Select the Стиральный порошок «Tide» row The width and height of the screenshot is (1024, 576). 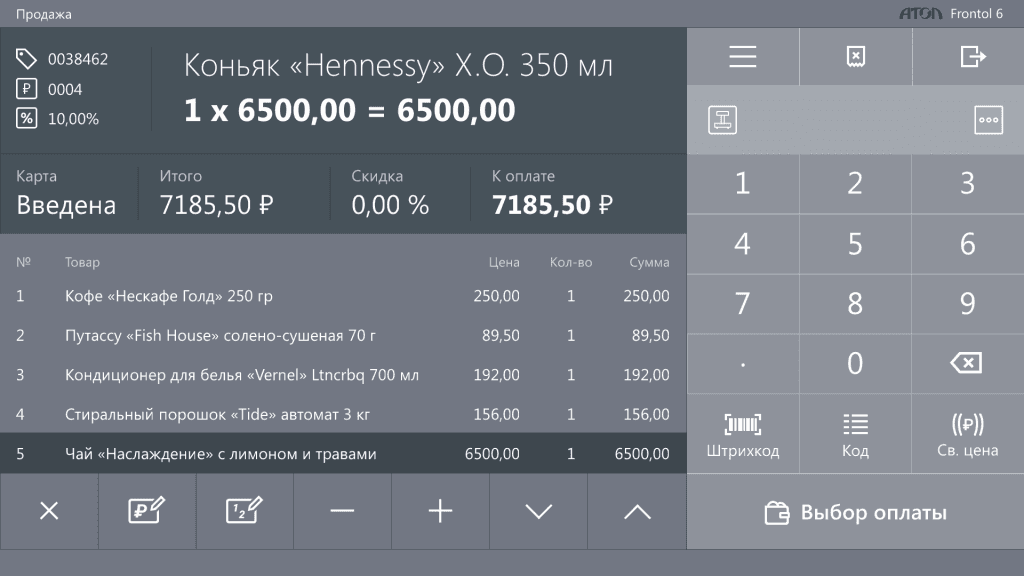point(343,414)
